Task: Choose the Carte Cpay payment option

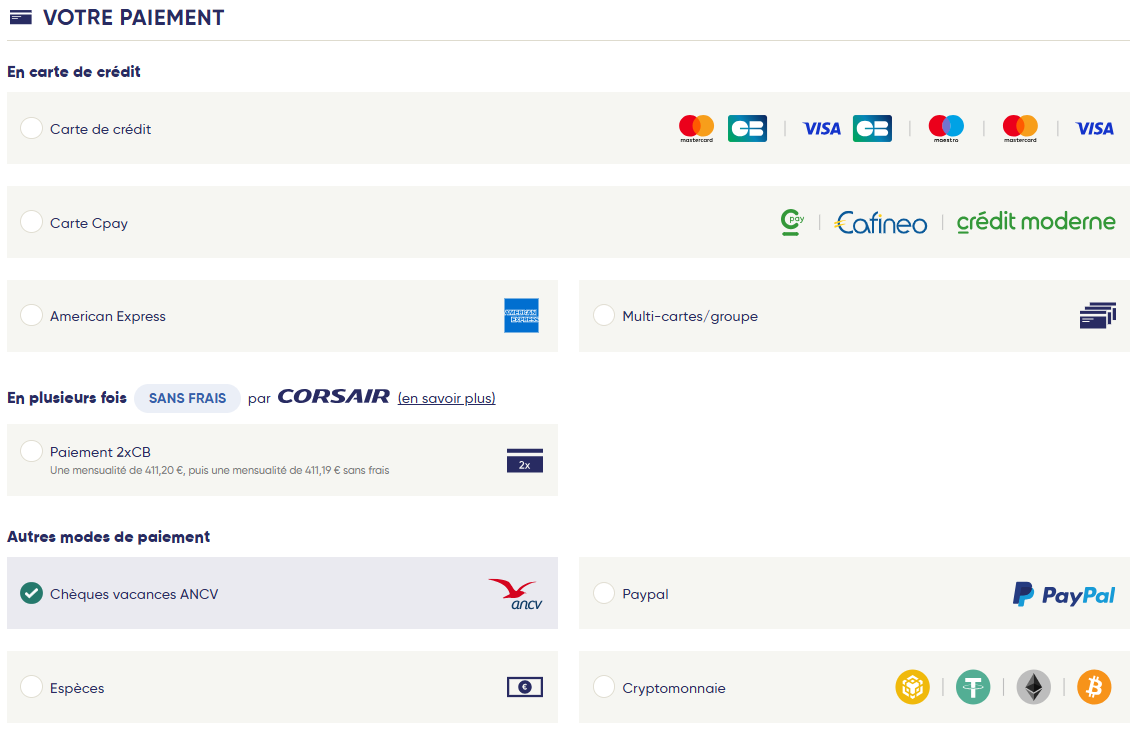Action: [x=31, y=222]
